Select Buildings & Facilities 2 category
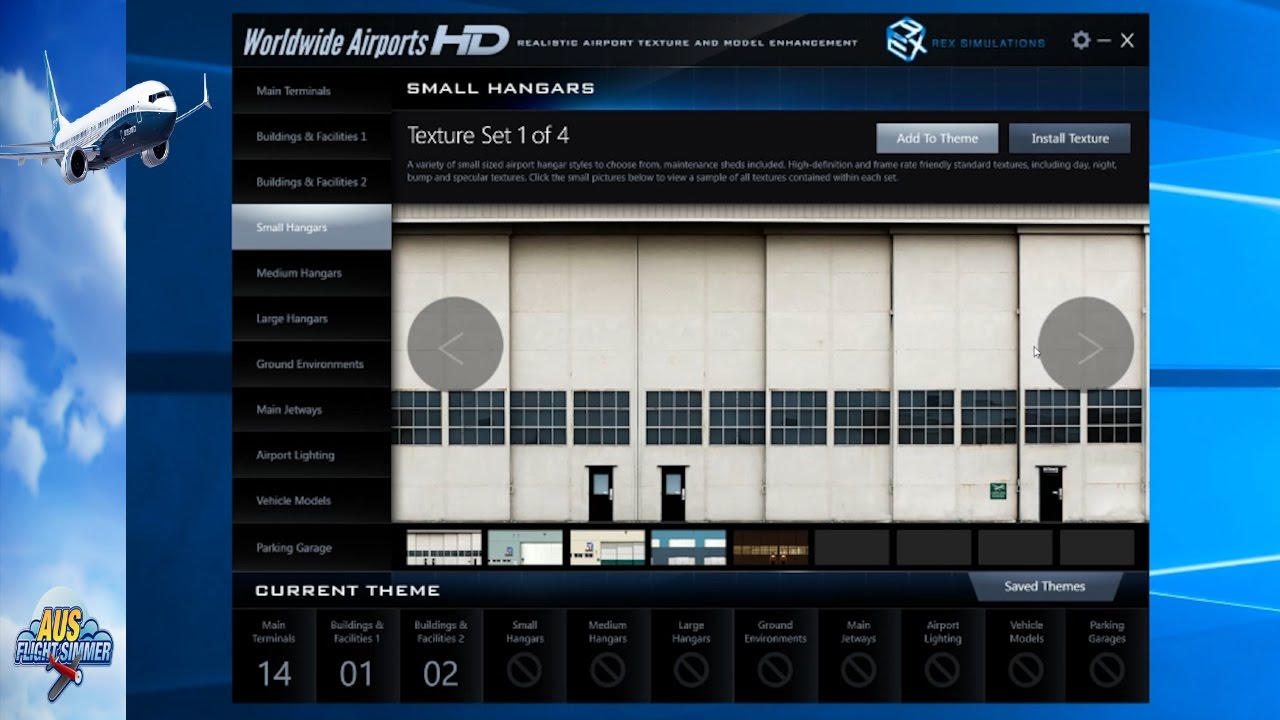 (312, 182)
